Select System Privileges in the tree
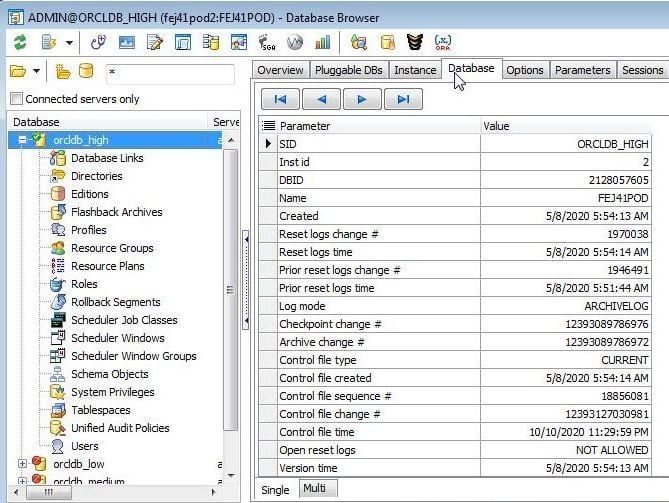Screen dimensions: 669x503 (x=113, y=392)
